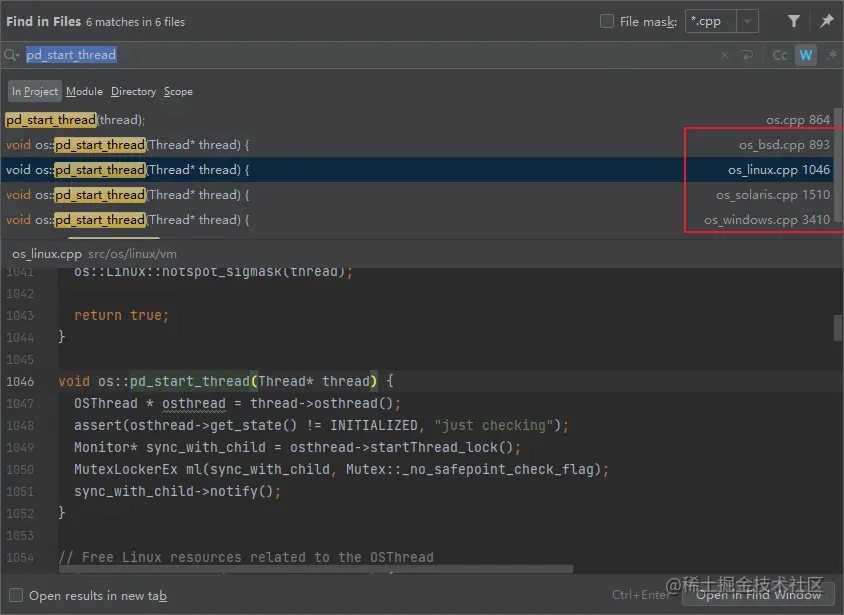Click 'return true;' in code preview

[121, 315]
